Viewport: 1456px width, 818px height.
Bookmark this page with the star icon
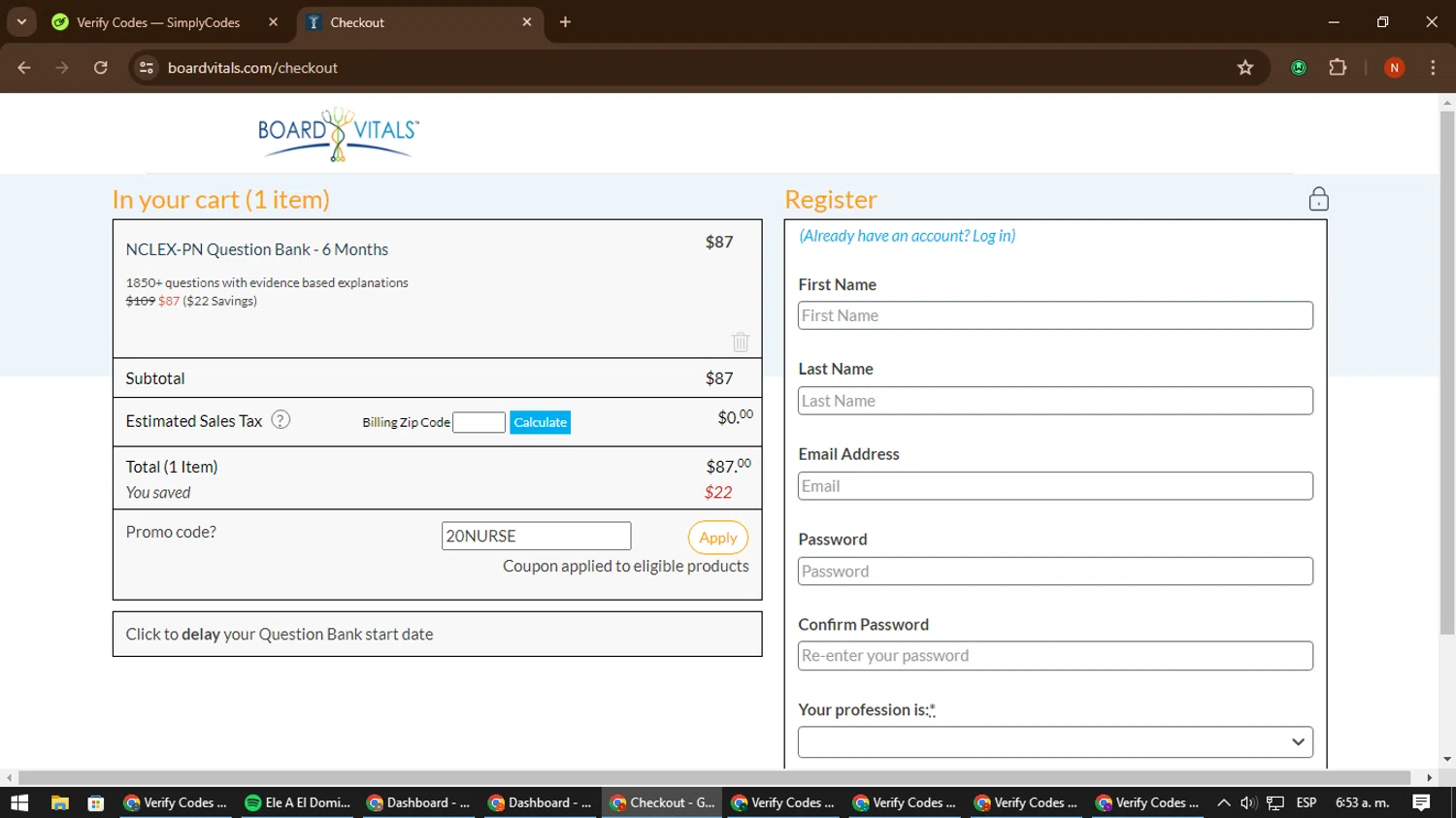point(1245,68)
